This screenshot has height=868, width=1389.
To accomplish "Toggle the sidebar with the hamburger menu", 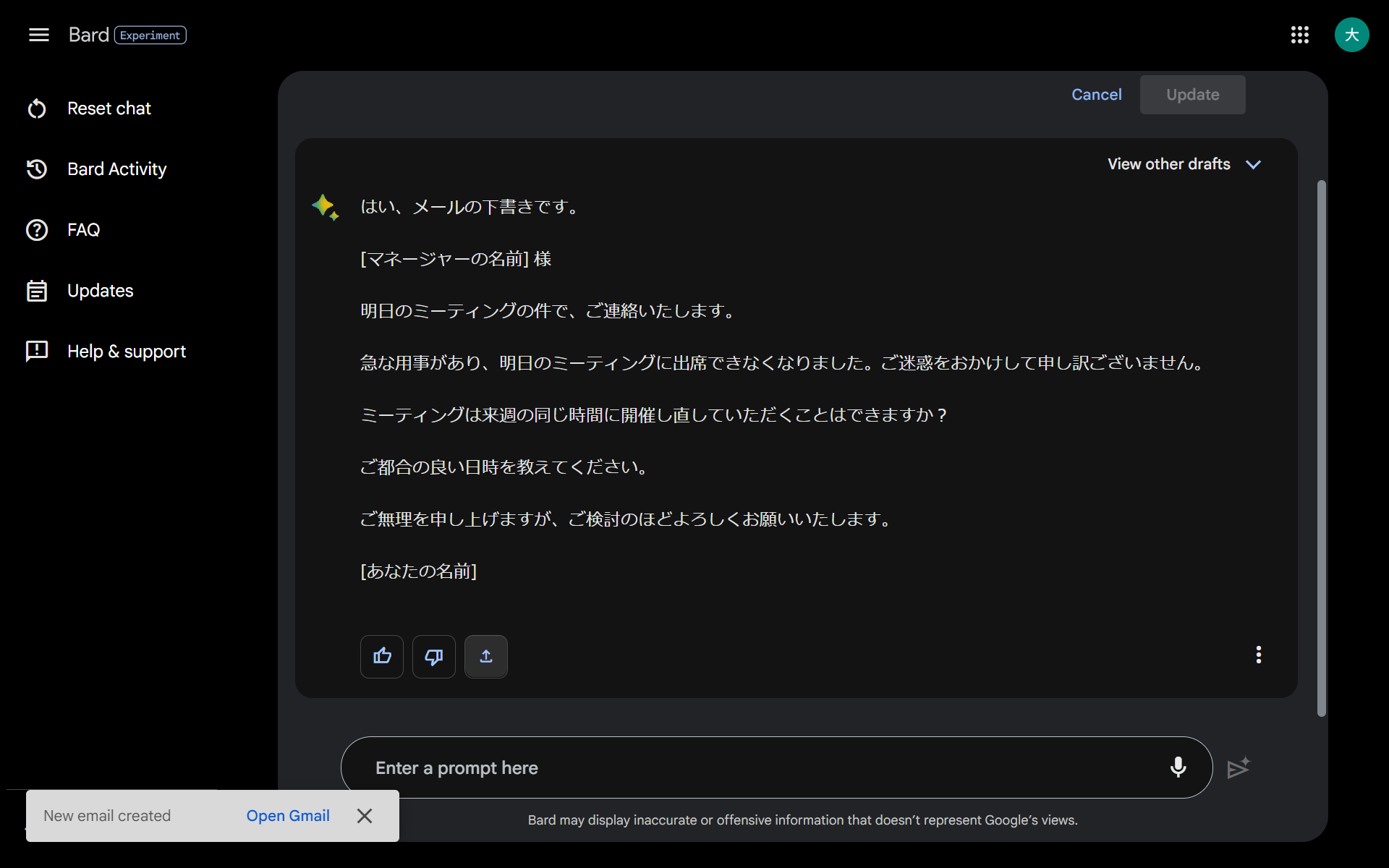I will click(x=38, y=35).
